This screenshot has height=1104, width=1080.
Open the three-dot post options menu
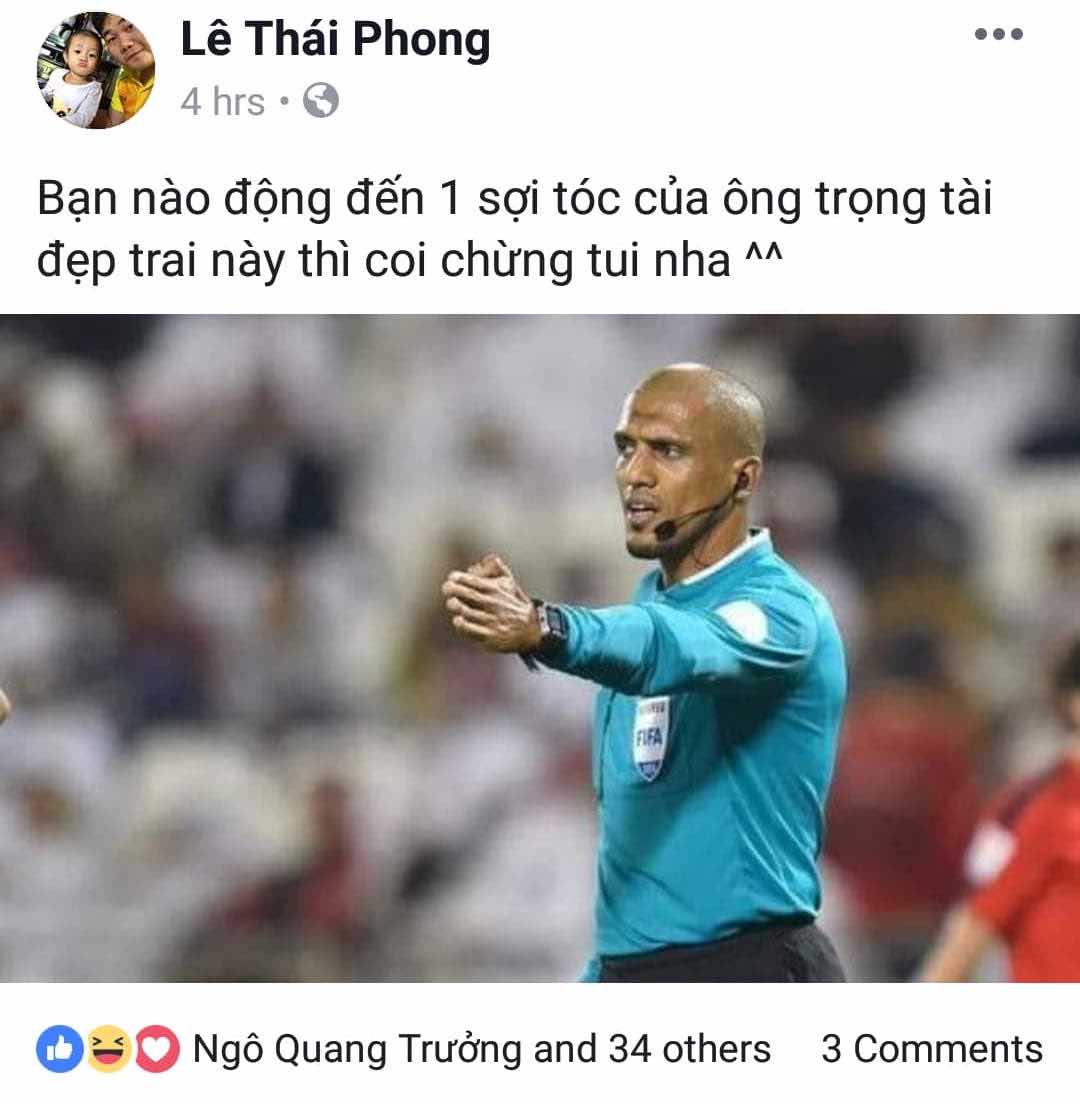coord(998,34)
